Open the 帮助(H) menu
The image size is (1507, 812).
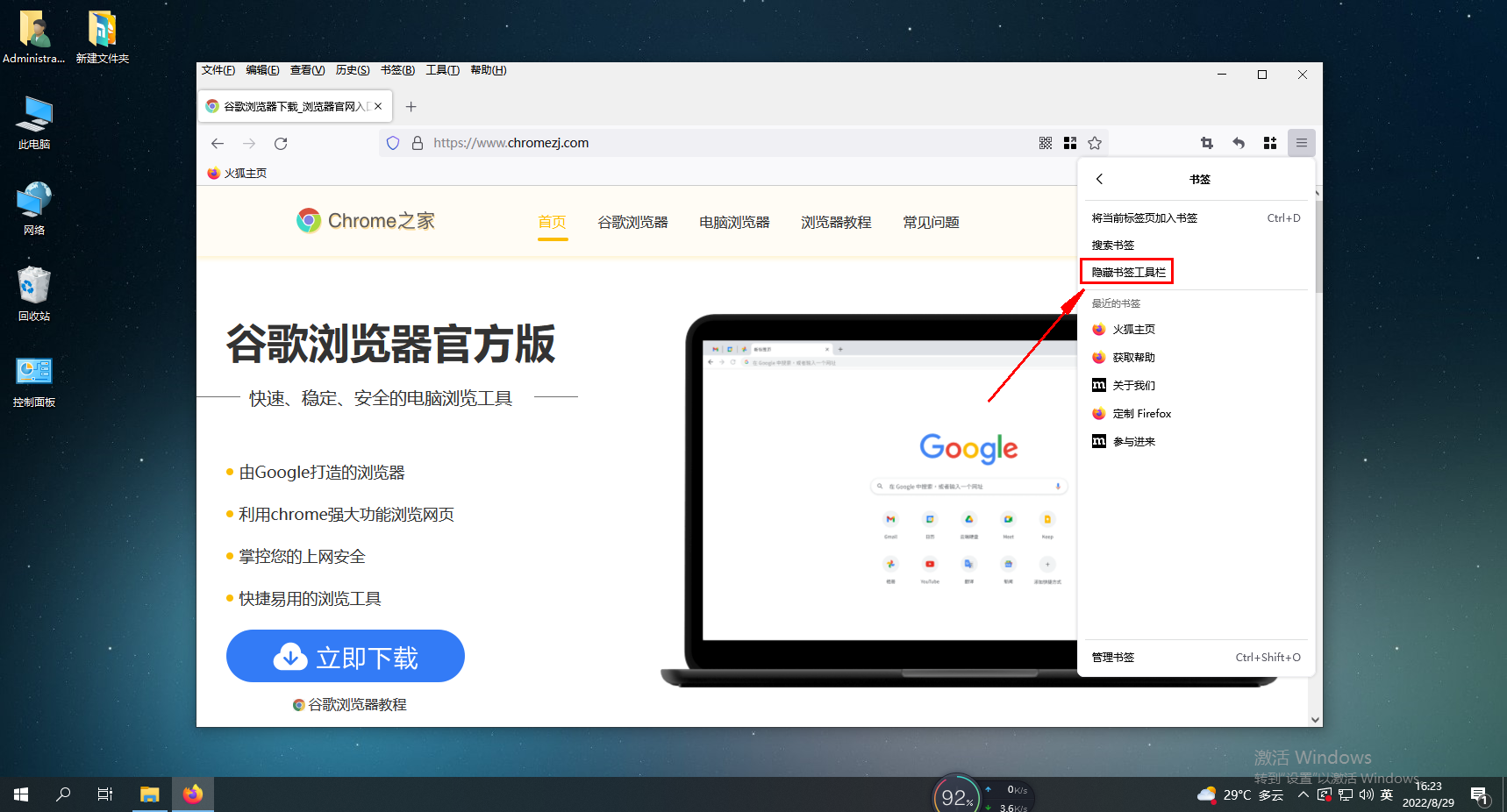pyautogui.click(x=489, y=70)
